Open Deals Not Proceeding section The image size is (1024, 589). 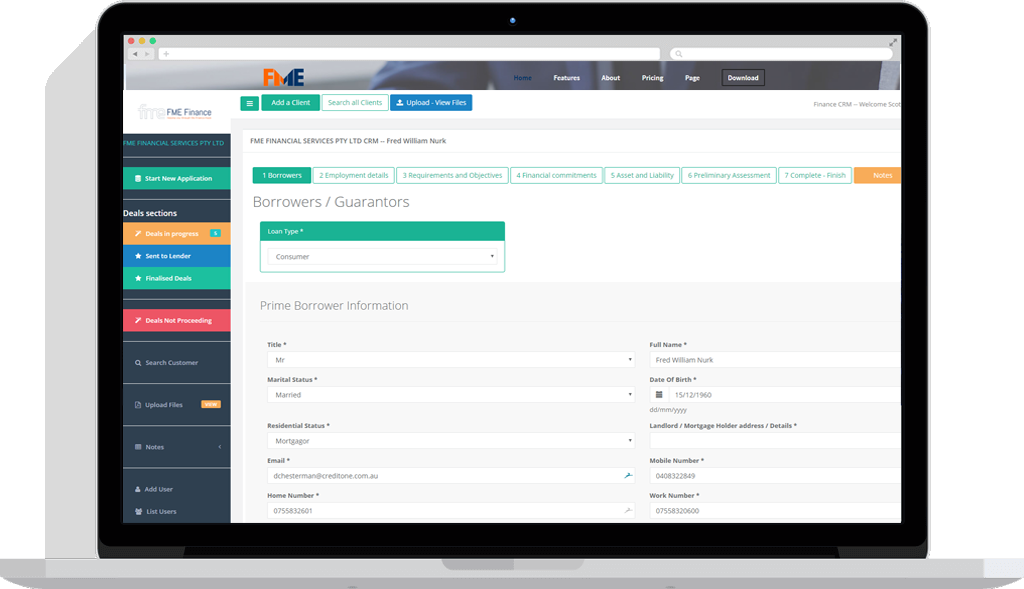click(x=176, y=321)
